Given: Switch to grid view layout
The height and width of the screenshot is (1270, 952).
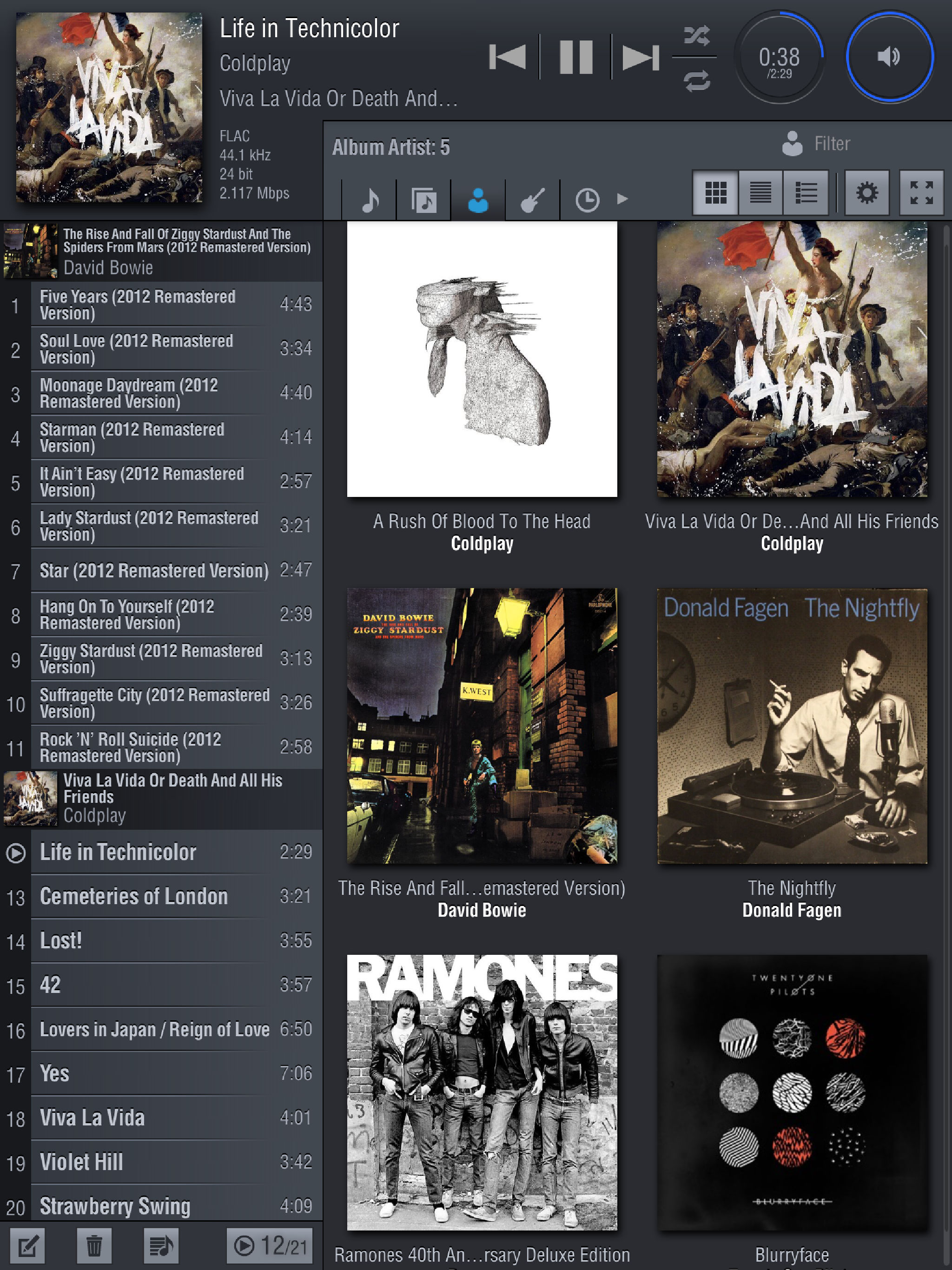Looking at the screenshot, I should pos(715,192).
